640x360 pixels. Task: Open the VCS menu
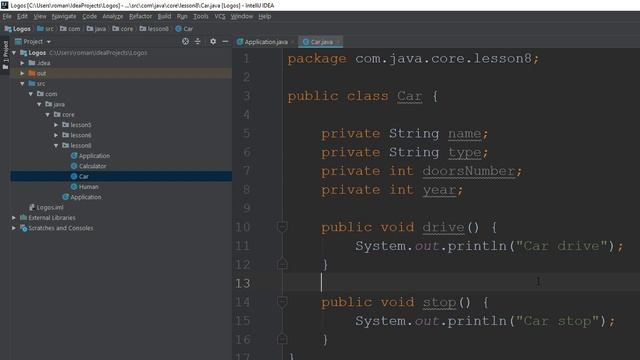point(220,16)
